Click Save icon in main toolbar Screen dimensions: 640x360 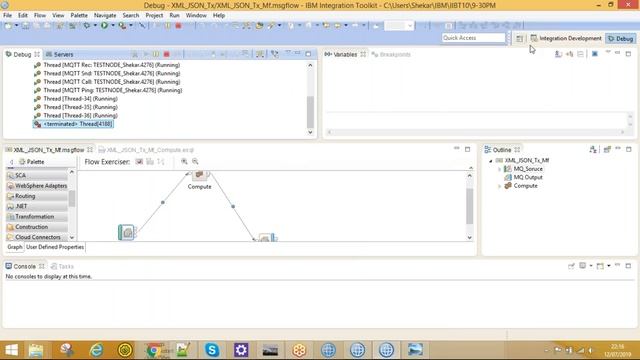pyautogui.click(x=25, y=25)
